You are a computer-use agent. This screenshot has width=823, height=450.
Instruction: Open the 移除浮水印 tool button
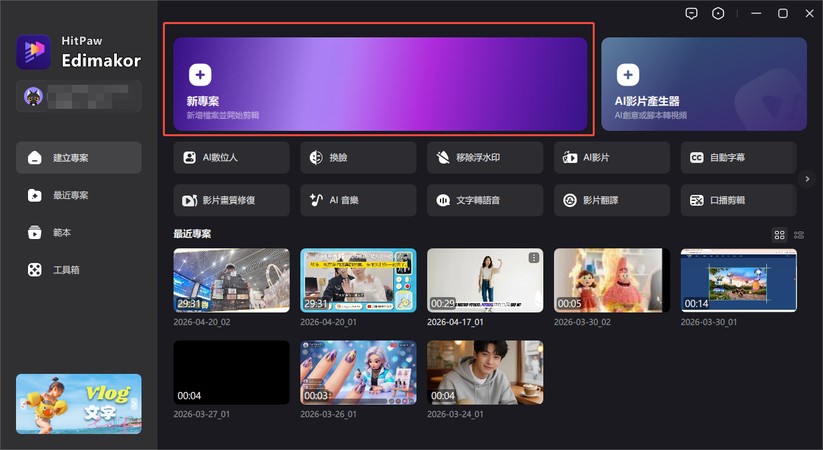tap(485, 158)
